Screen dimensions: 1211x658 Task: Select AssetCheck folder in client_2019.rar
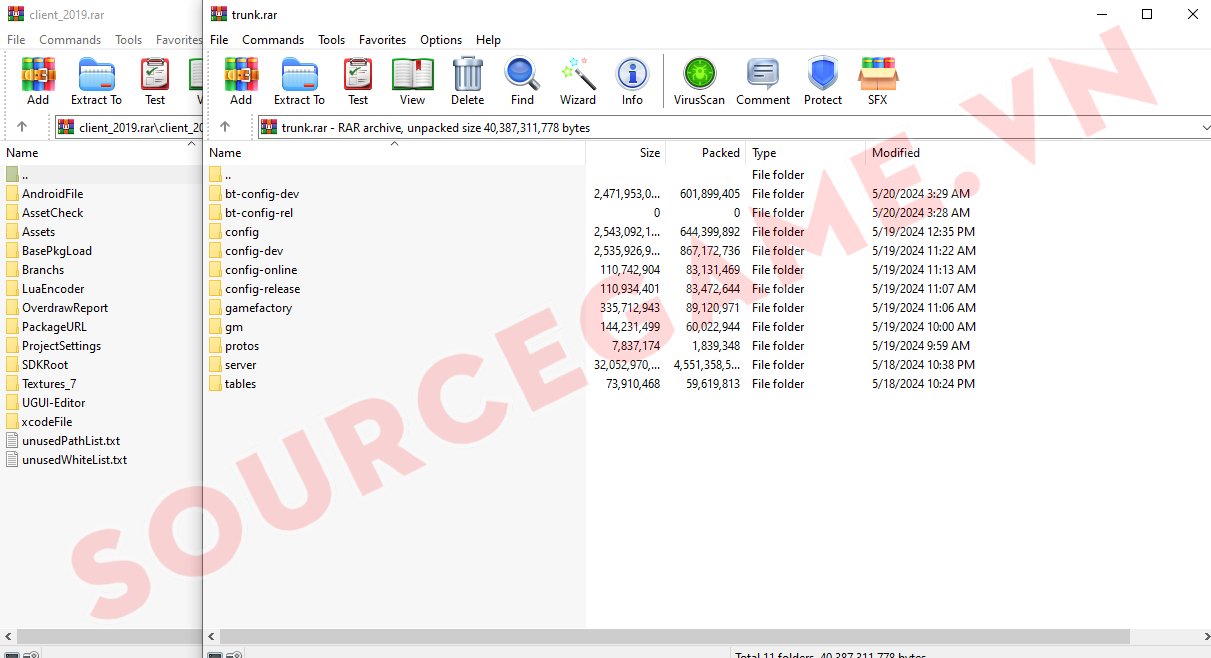(52, 213)
